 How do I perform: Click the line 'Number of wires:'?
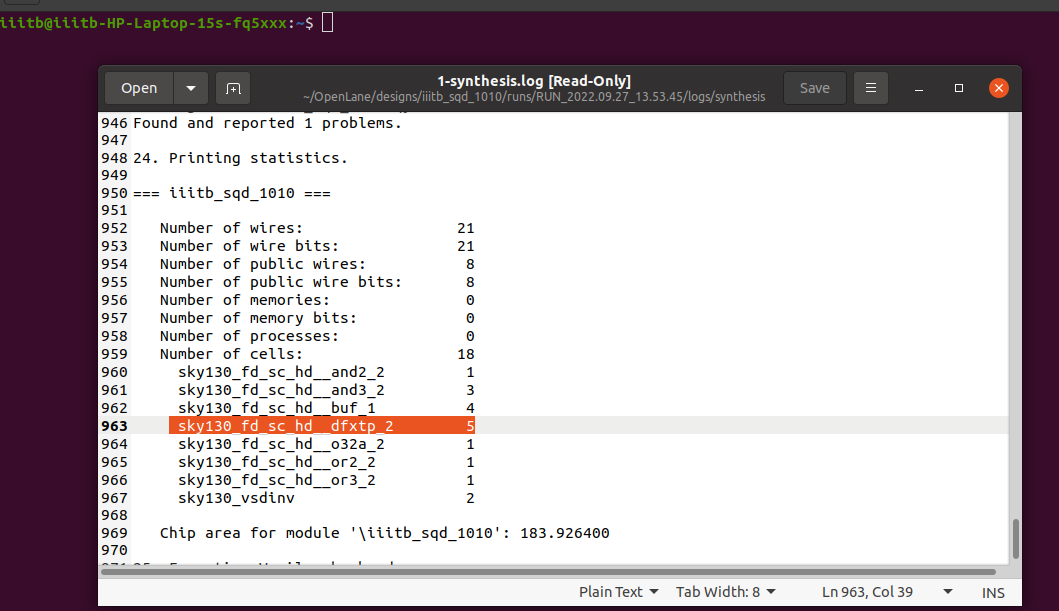(317, 228)
